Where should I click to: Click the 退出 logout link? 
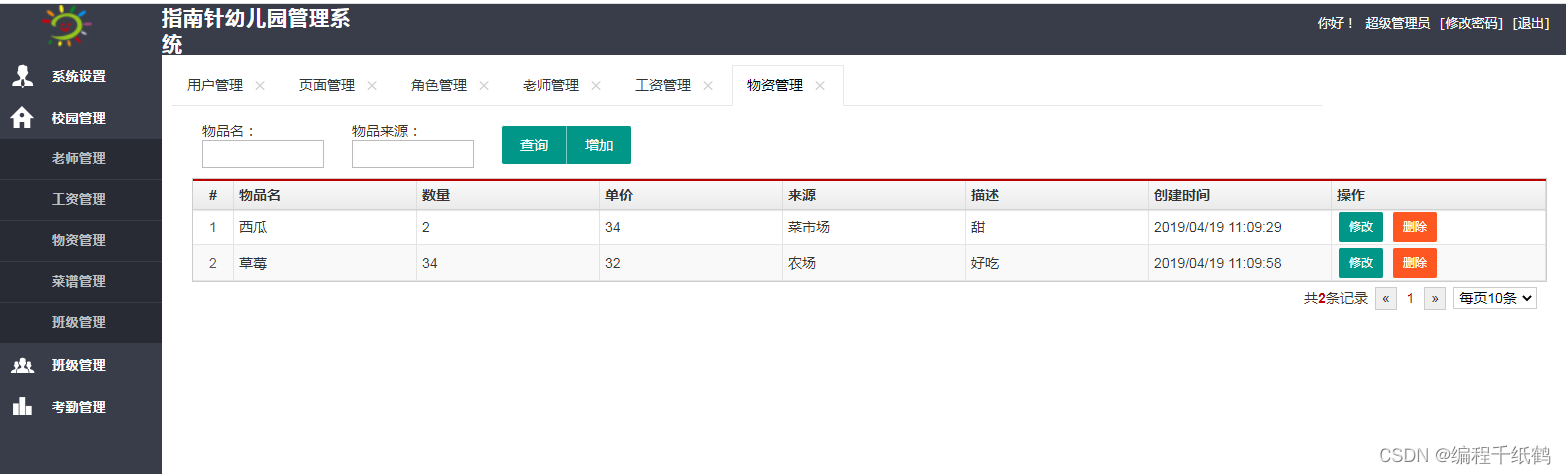click(x=1531, y=23)
